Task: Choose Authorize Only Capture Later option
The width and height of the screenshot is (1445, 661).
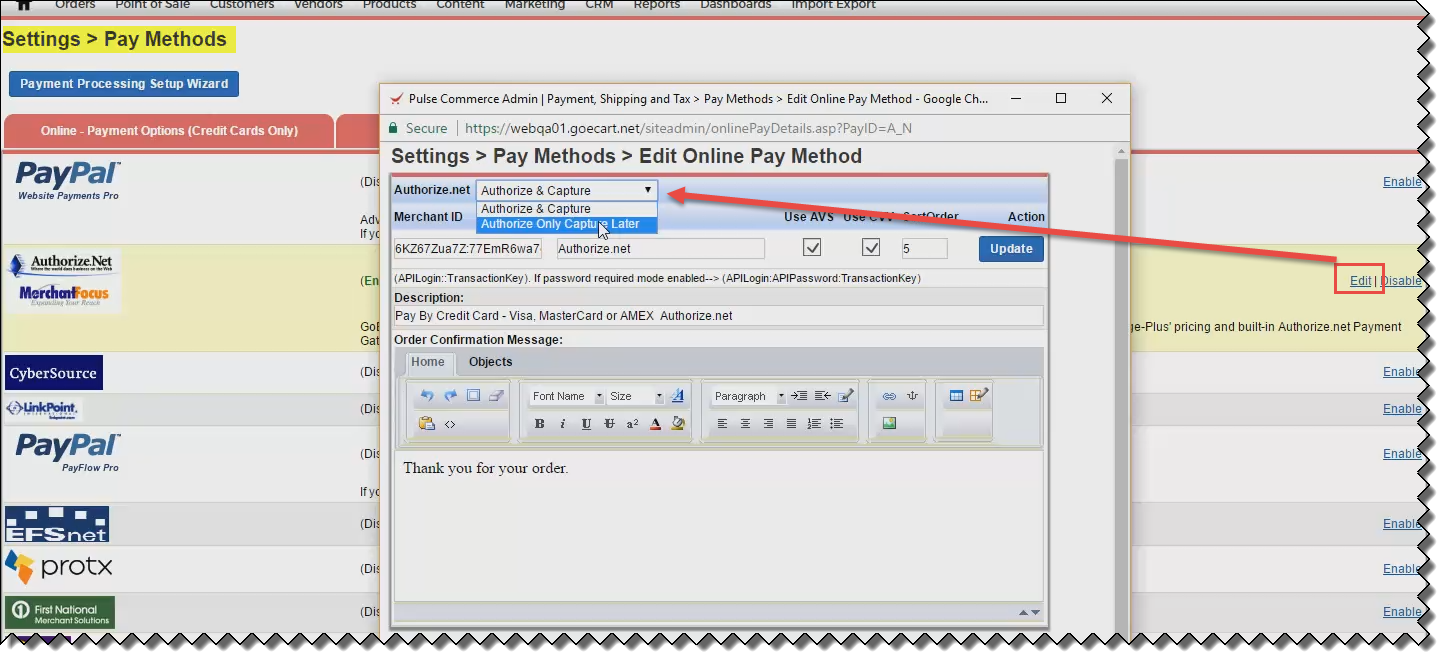Action: [566, 224]
